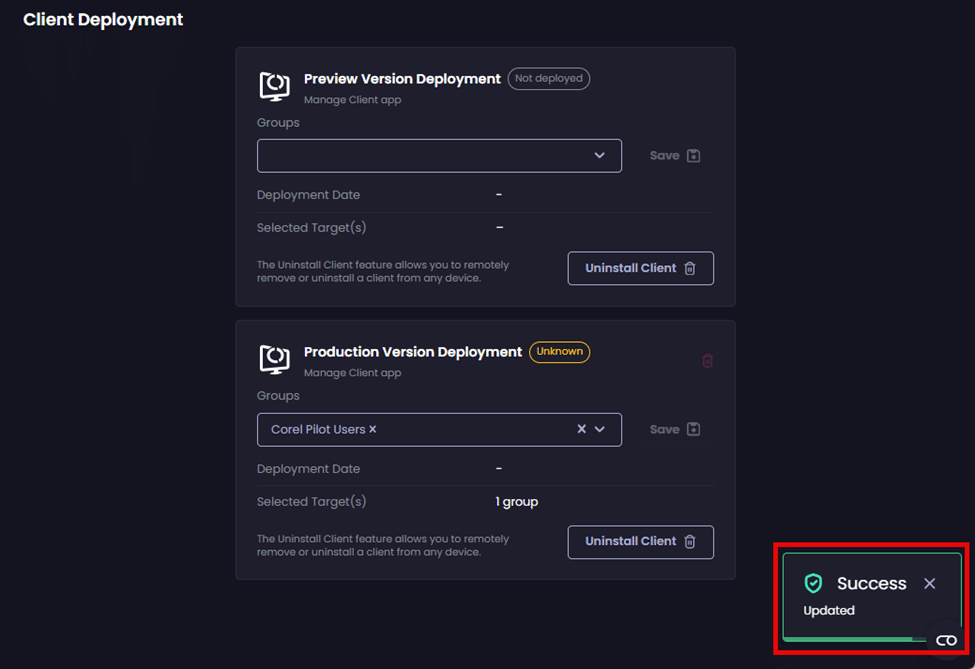Expand the Production Groups dropdown chevron
This screenshot has width=975, height=669.
(x=600, y=429)
